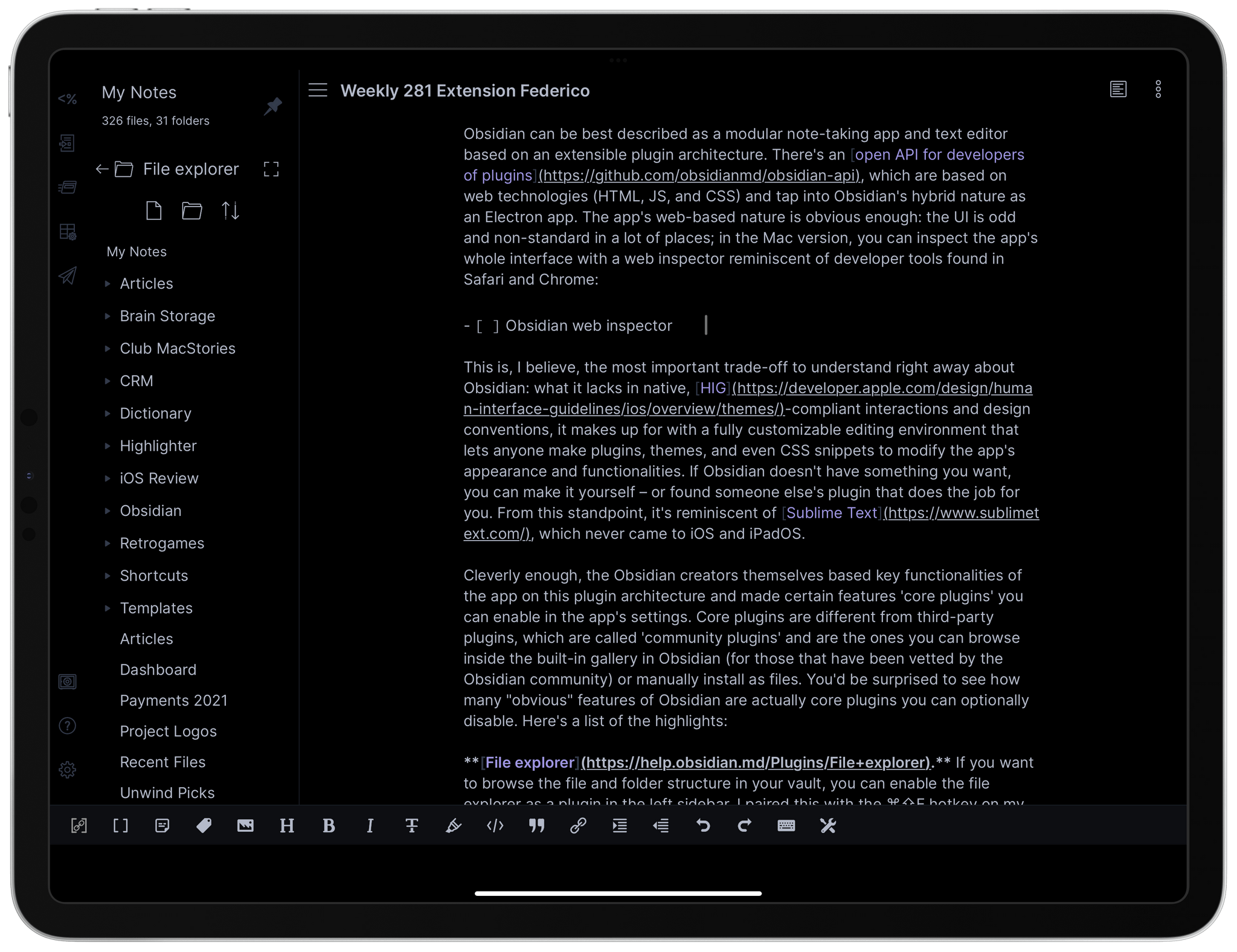Image resolution: width=1237 pixels, height=952 pixels.
Task: Outdent the current list item
Action: point(661,826)
